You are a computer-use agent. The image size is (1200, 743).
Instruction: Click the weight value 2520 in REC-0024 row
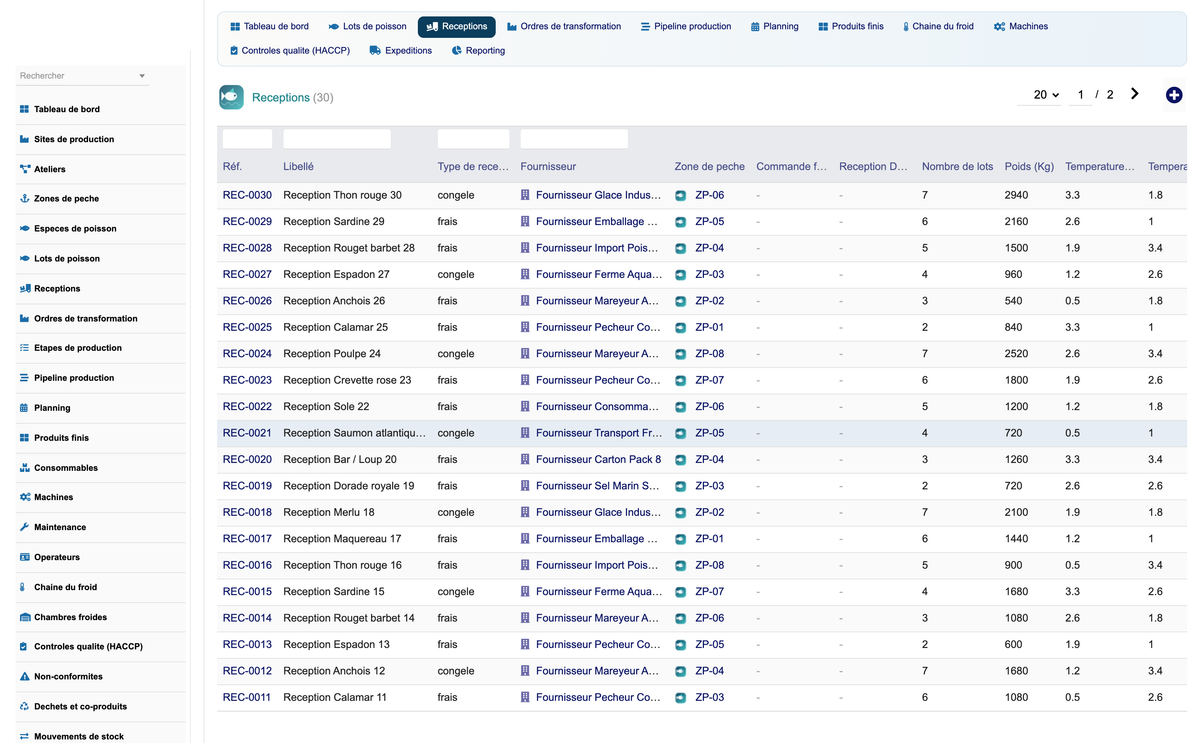point(1016,354)
